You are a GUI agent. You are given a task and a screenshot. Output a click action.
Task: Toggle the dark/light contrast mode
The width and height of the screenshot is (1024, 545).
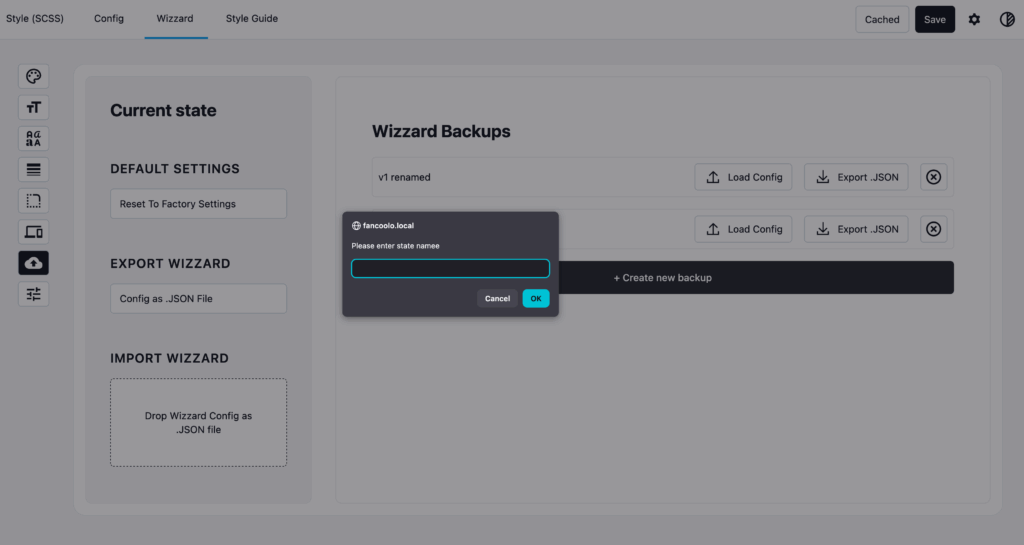click(x=1007, y=19)
